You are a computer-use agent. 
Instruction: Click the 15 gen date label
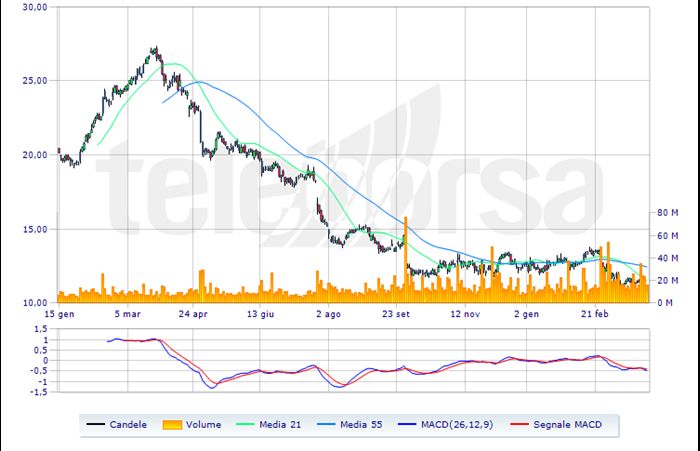[x=58, y=313]
